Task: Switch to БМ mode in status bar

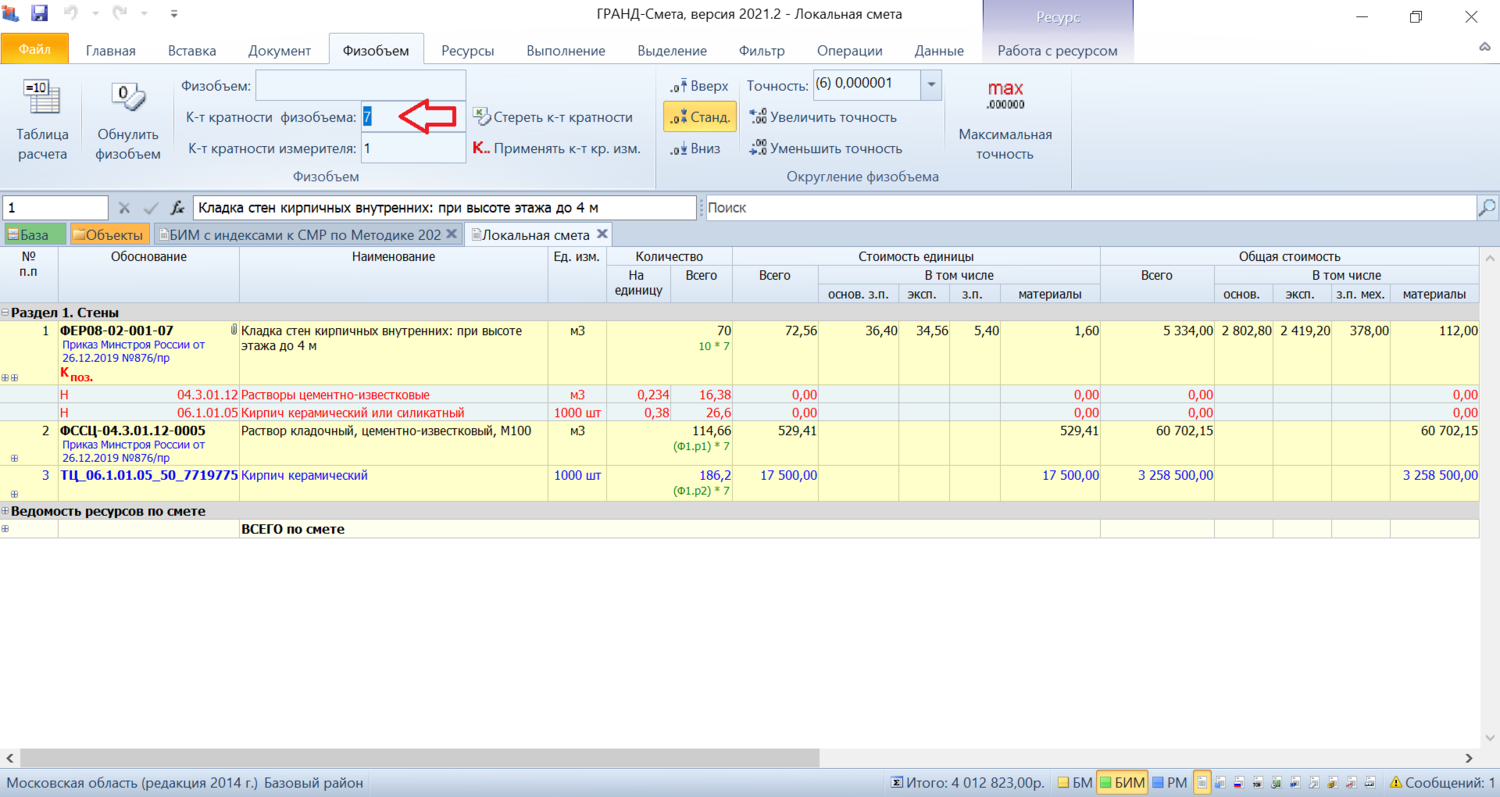Action: pos(1076,783)
